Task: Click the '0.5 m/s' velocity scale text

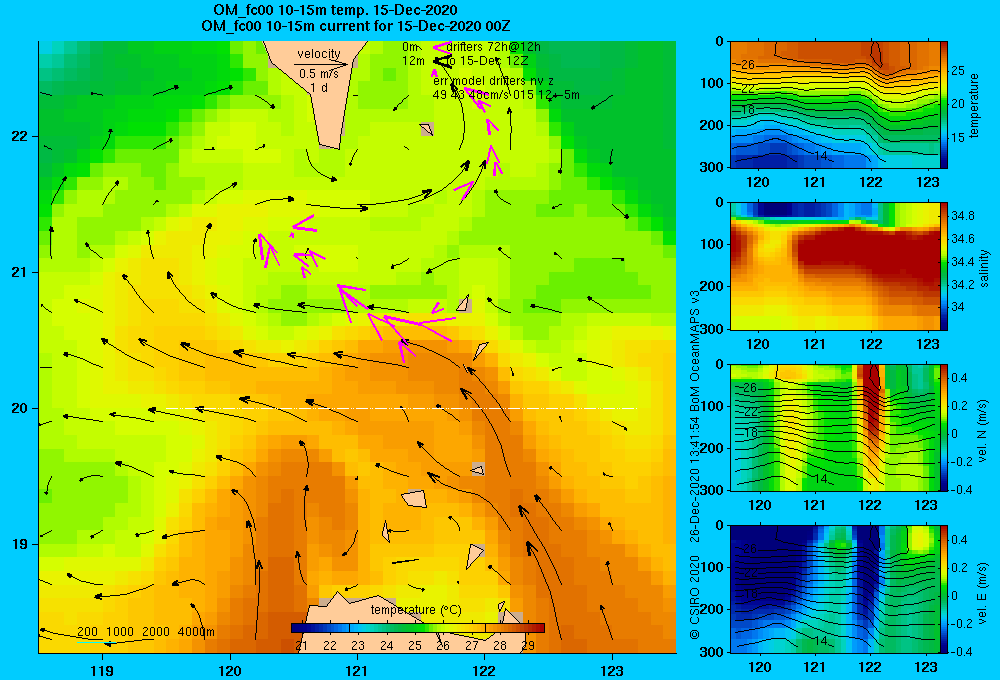Action: click(319, 74)
